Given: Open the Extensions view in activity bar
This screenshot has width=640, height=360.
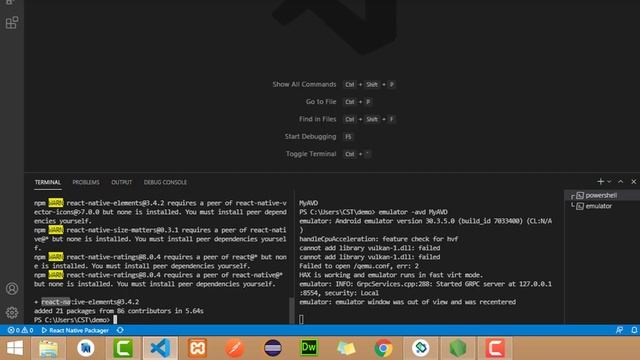Looking at the screenshot, I should pyautogui.click(x=12, y=22).
